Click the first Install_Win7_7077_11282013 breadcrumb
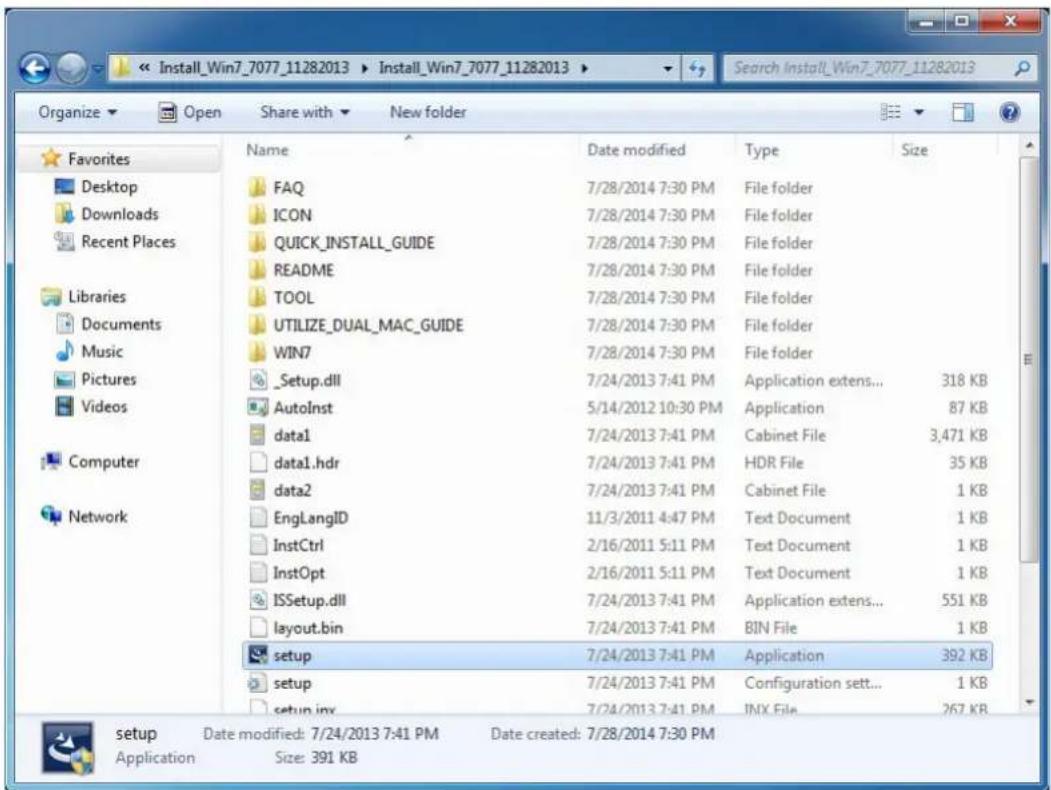Screen dimensions: 1051x790 click(254, 68)
